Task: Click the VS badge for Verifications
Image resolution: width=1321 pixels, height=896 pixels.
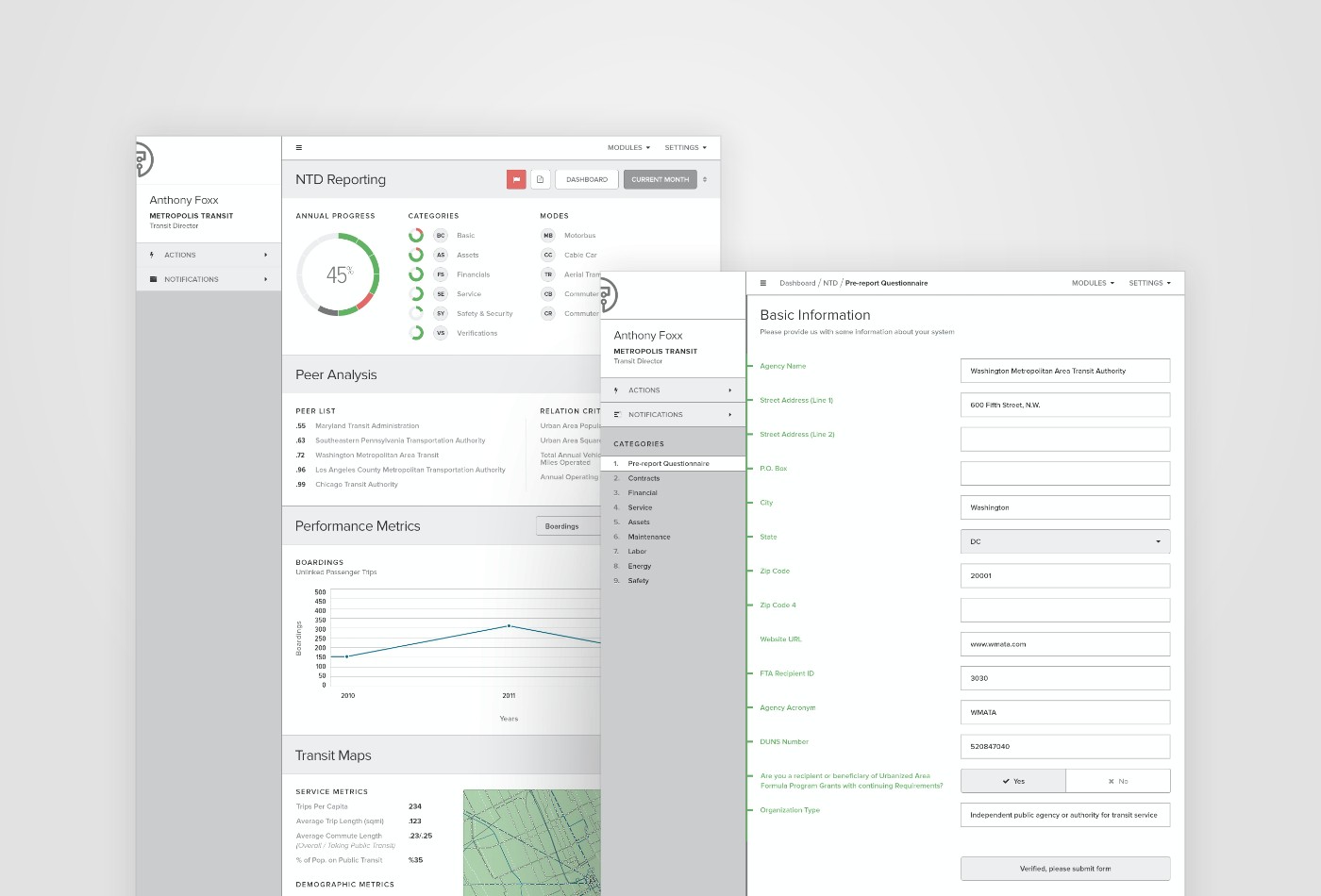Action: (x=441, y=333)
